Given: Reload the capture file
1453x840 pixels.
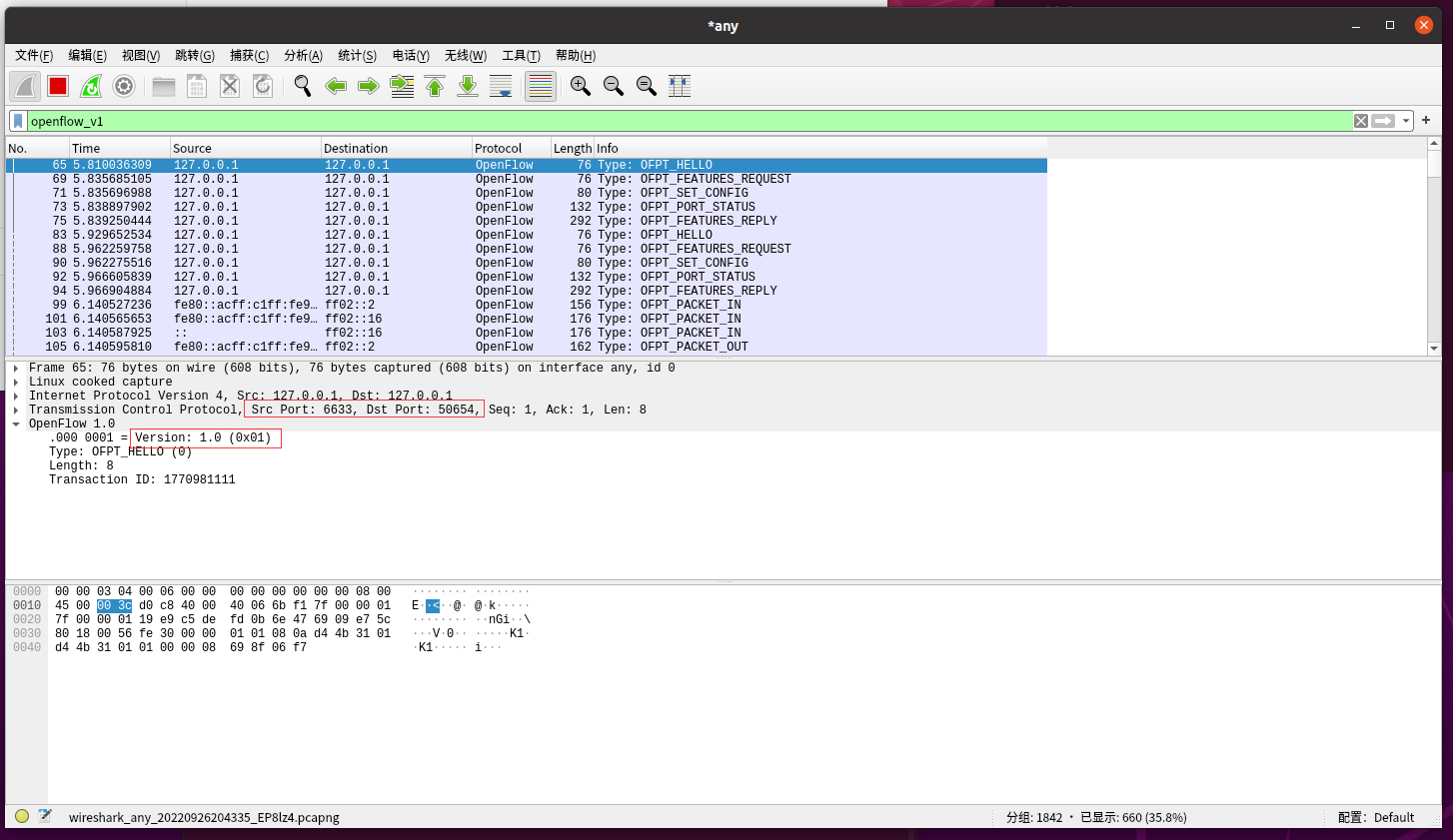Looking at the screenshot, I should (x=263, y=86).
